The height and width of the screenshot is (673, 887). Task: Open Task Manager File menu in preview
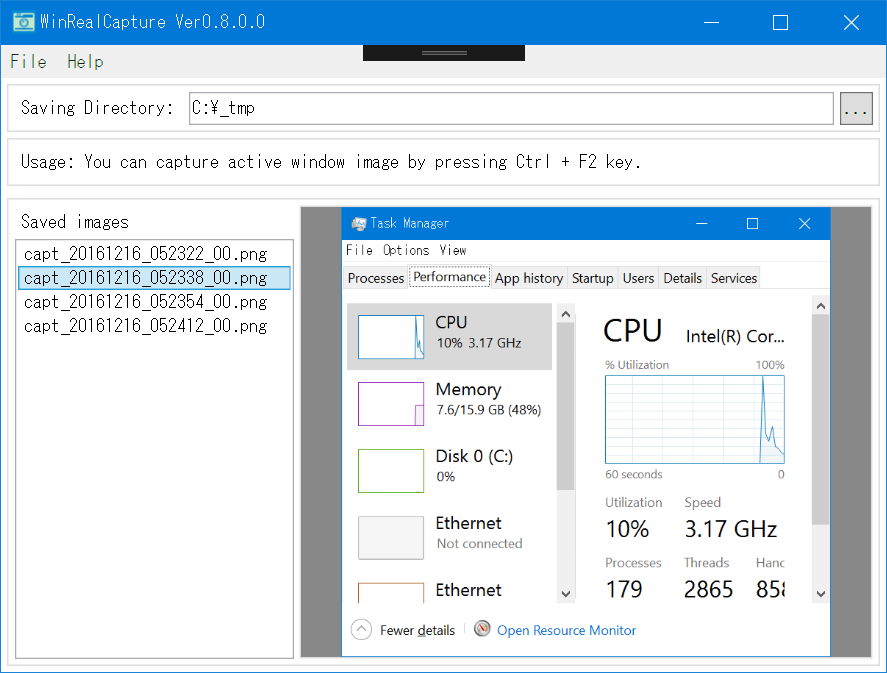pyautogui.click(x=359, y=250)
